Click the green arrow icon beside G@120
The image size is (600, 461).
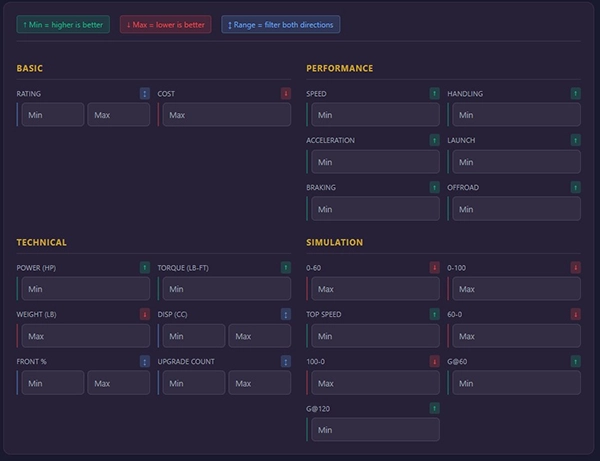pos(434,409)
